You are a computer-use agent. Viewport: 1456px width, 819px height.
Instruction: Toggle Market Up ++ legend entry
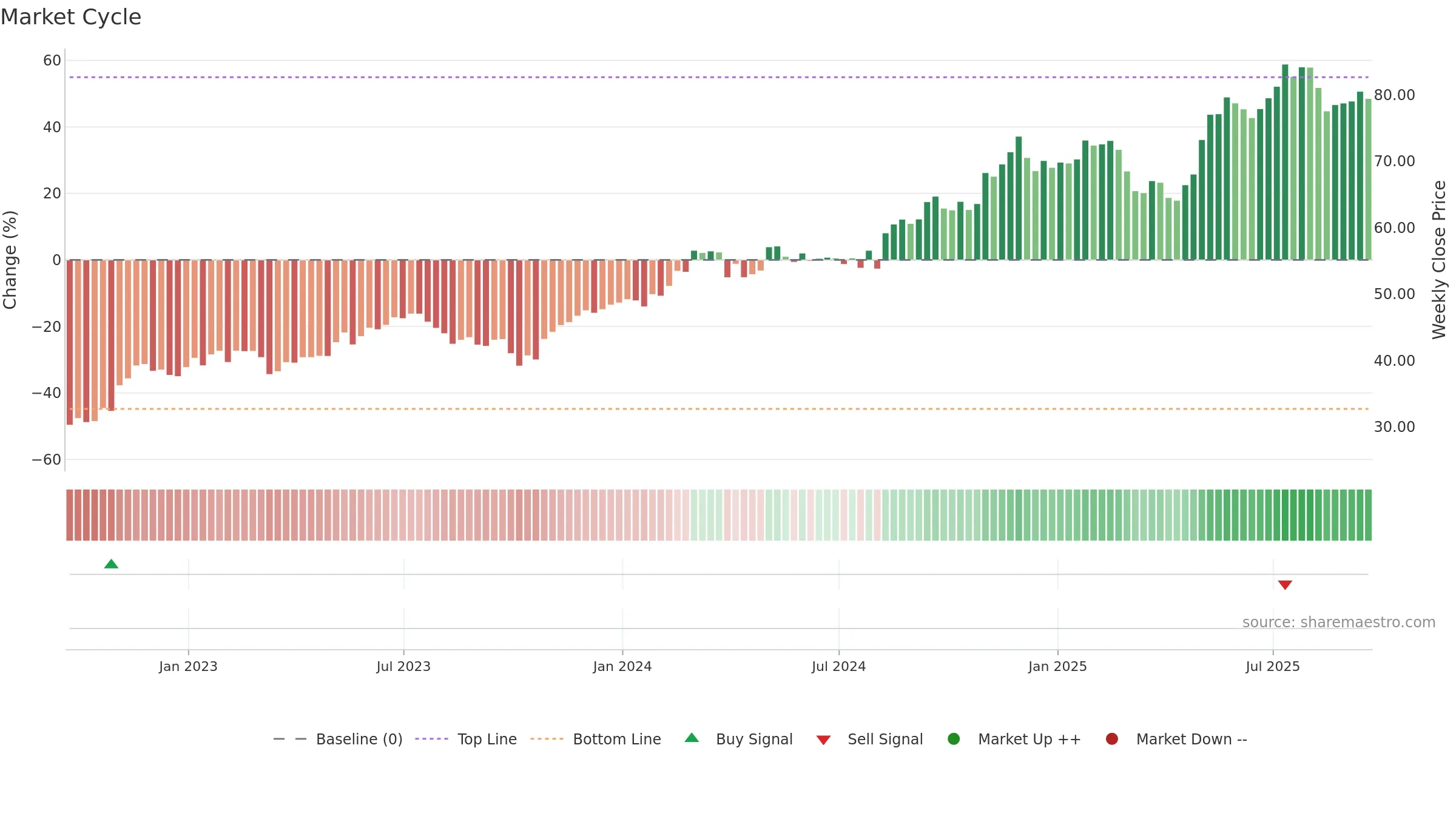[x=1014, y=739]
